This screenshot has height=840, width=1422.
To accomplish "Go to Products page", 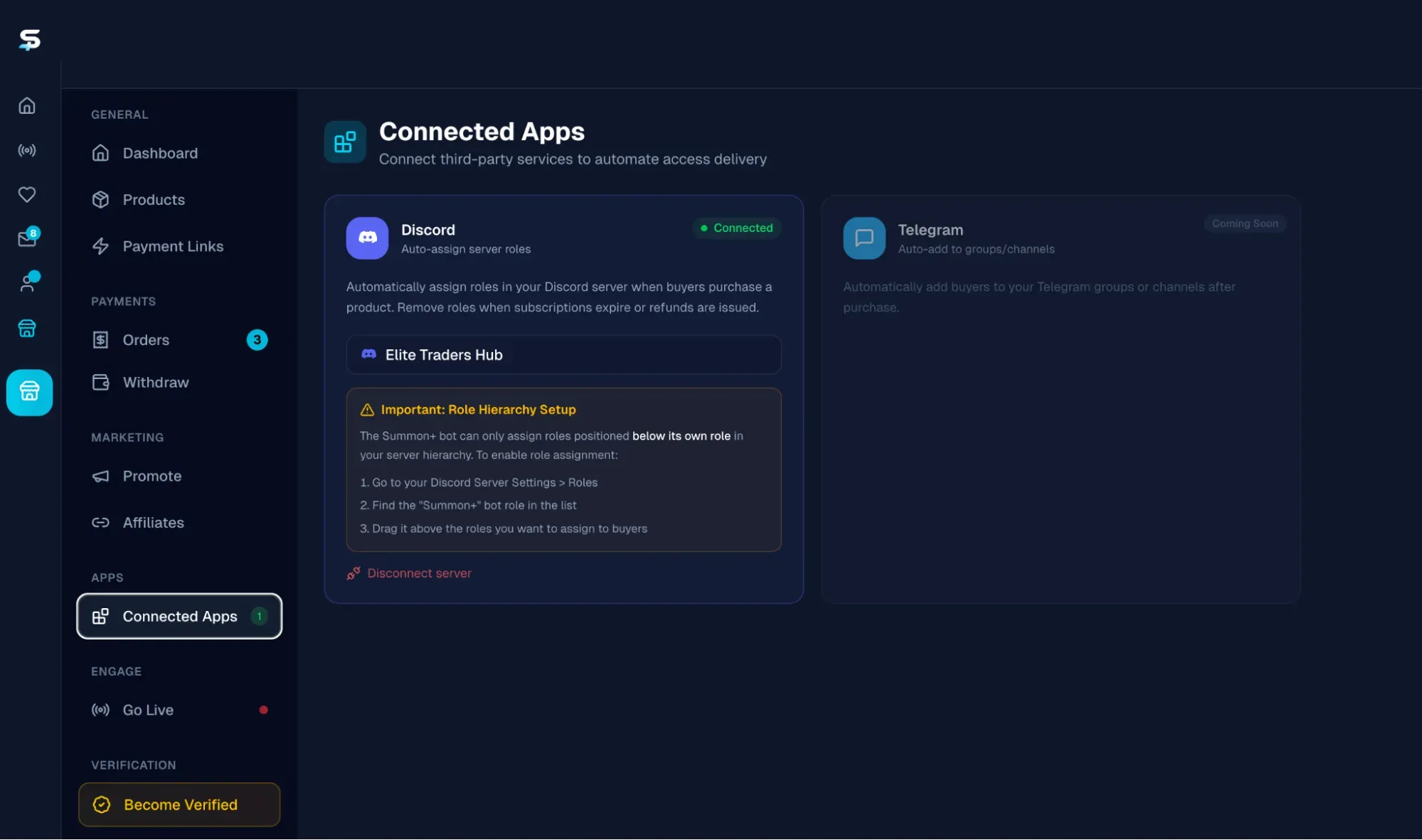I will [154, 200].
